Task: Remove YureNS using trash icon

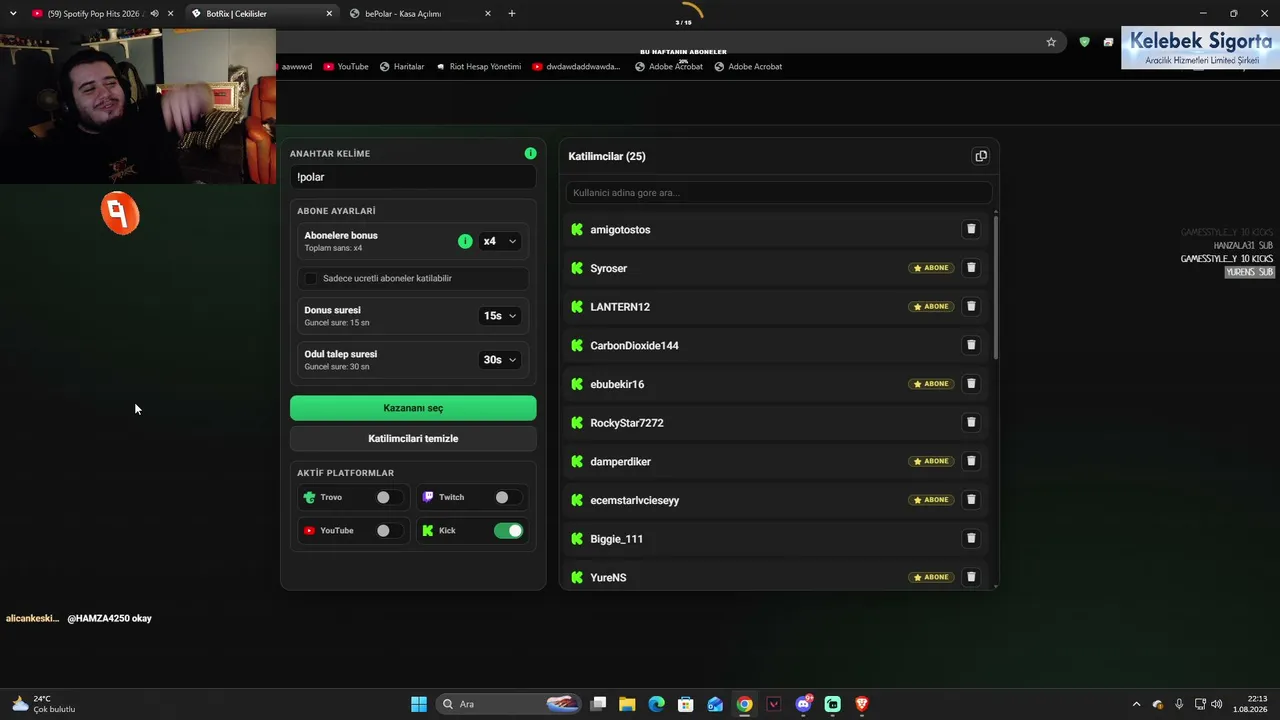Action: coord(970,577)
